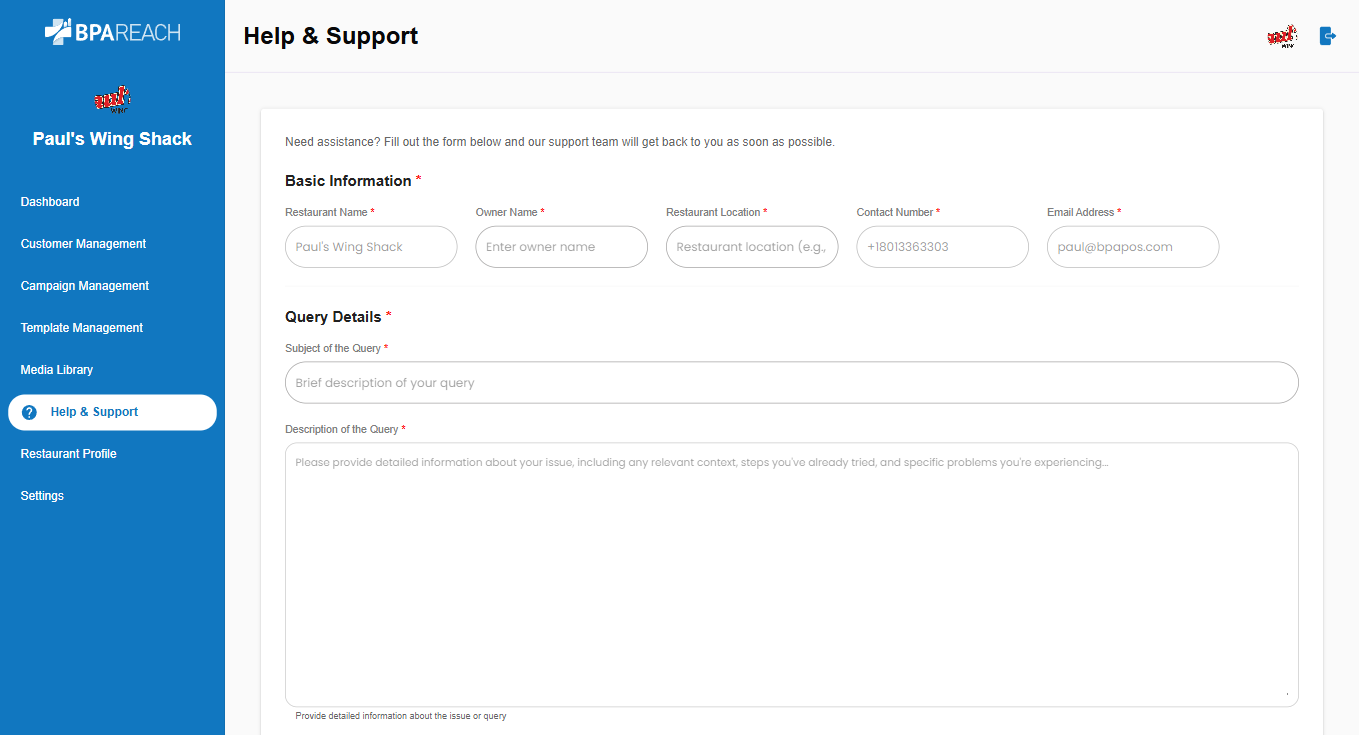Open Campaign Management page
This screenshot has width=1359, height=735.
click(85, 286)
